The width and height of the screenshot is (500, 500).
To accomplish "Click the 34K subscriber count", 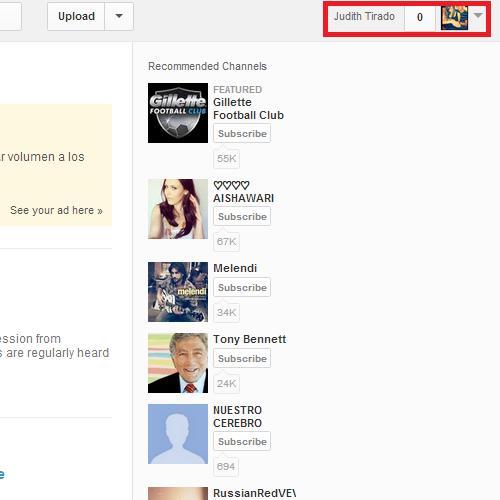I will pos(226,312).
